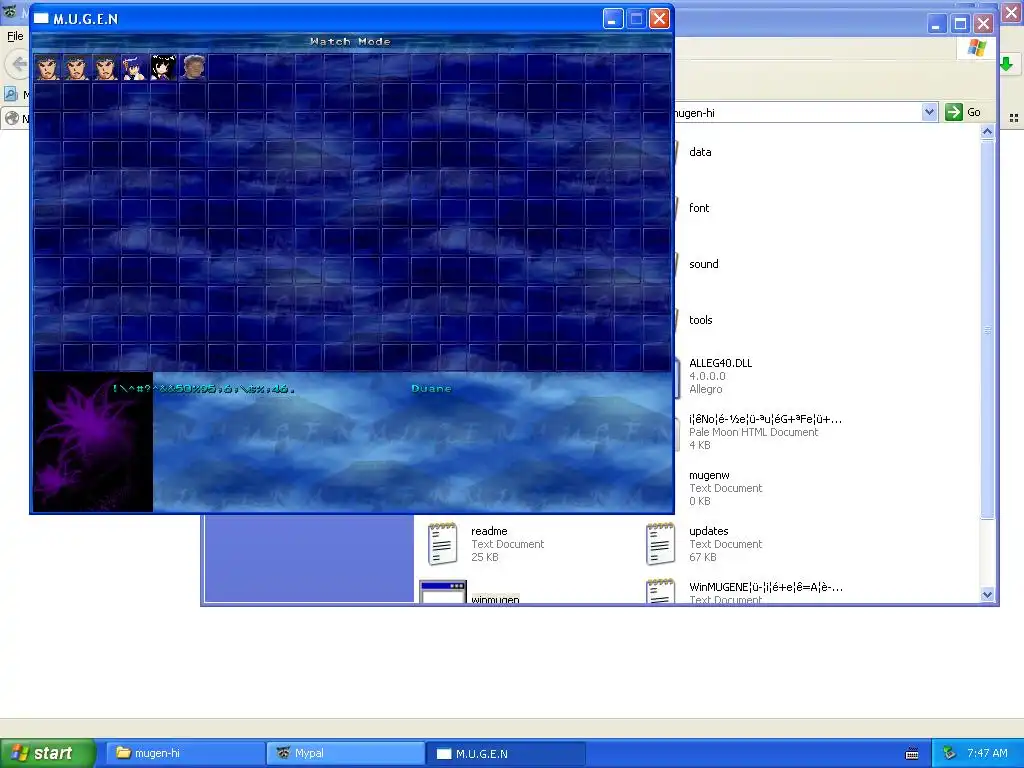
Task: Select the leftmost Kung Fu Man portrait
Action: click(47, 67)
